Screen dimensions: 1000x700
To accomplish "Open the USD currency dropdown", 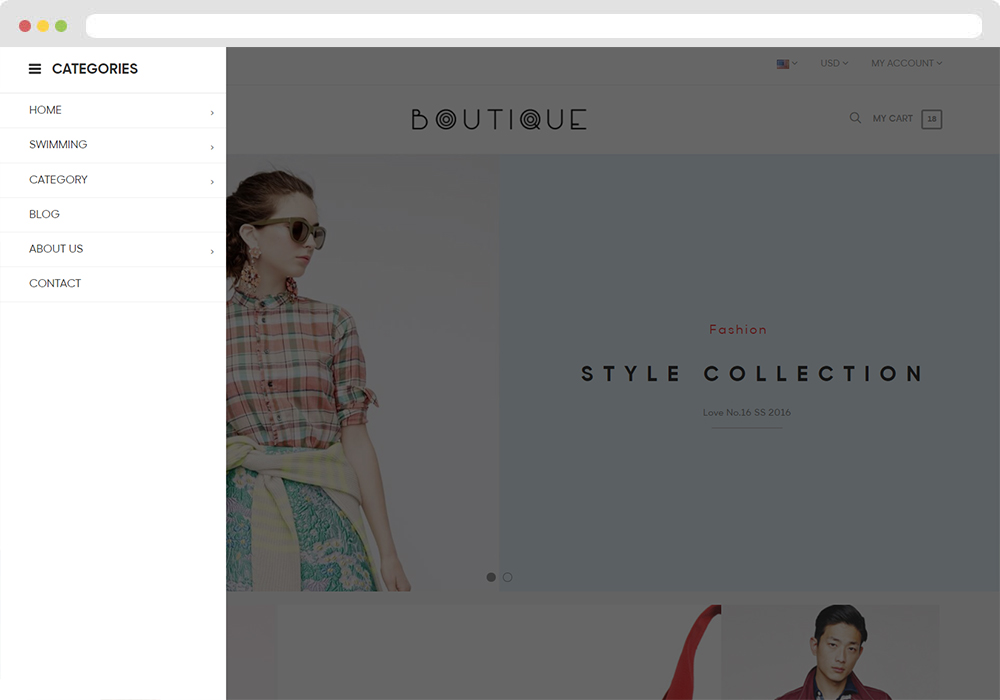I will (834, 63).
